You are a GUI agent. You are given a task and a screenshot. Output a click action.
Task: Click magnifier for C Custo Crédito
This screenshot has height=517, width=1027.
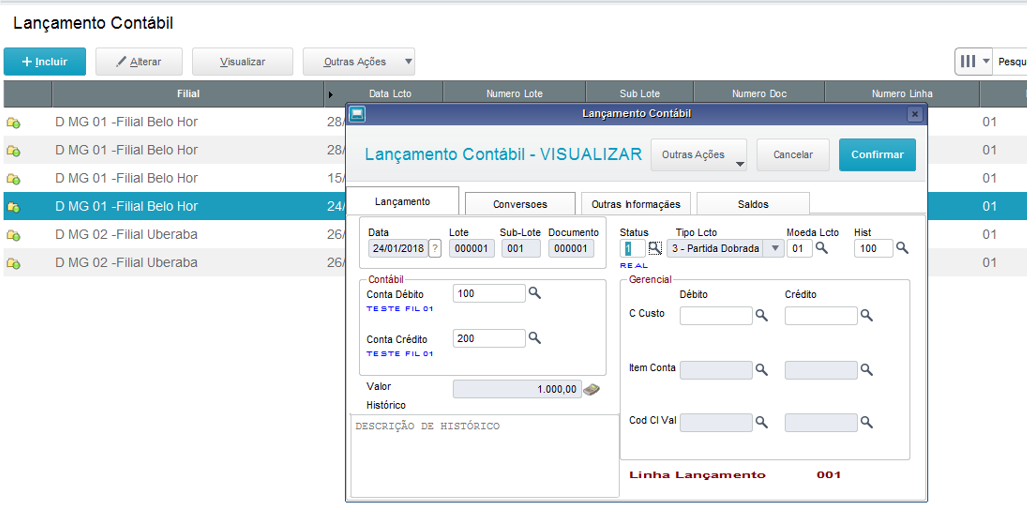pos(867,315)
